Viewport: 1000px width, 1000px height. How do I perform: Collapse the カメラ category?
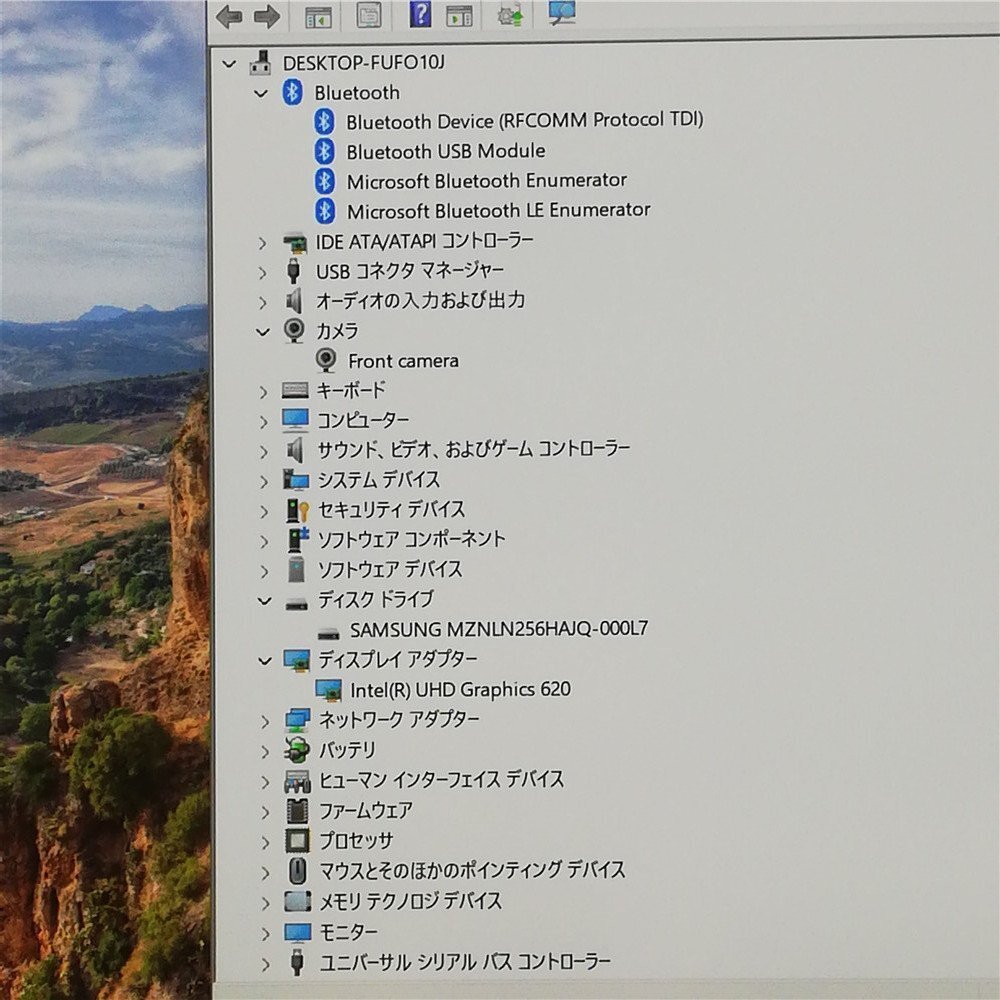[x=263, y=332]
